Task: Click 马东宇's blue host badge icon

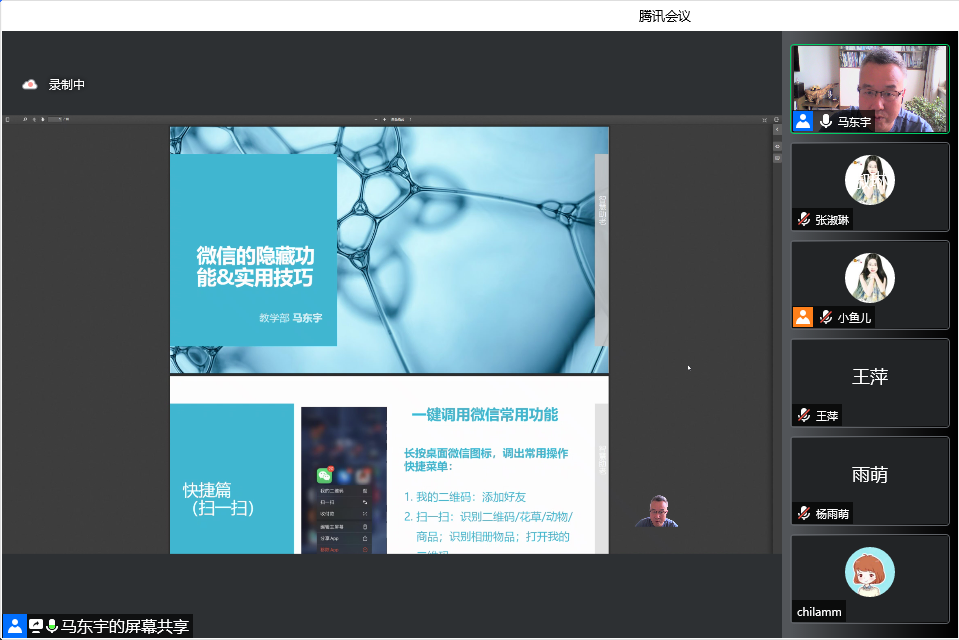Action: (x=803, y=121)
